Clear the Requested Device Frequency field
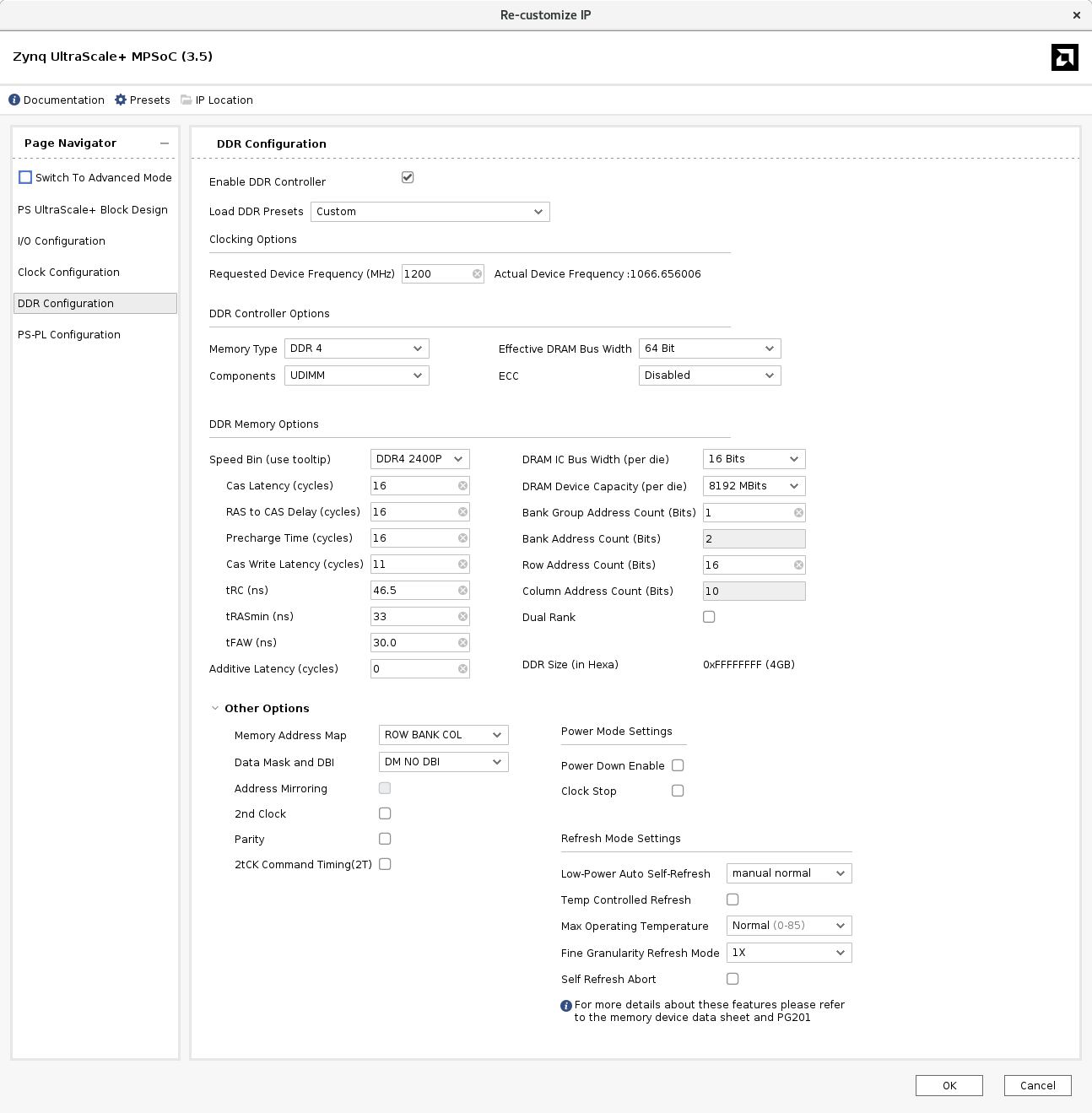 click(x=477, y=273)
